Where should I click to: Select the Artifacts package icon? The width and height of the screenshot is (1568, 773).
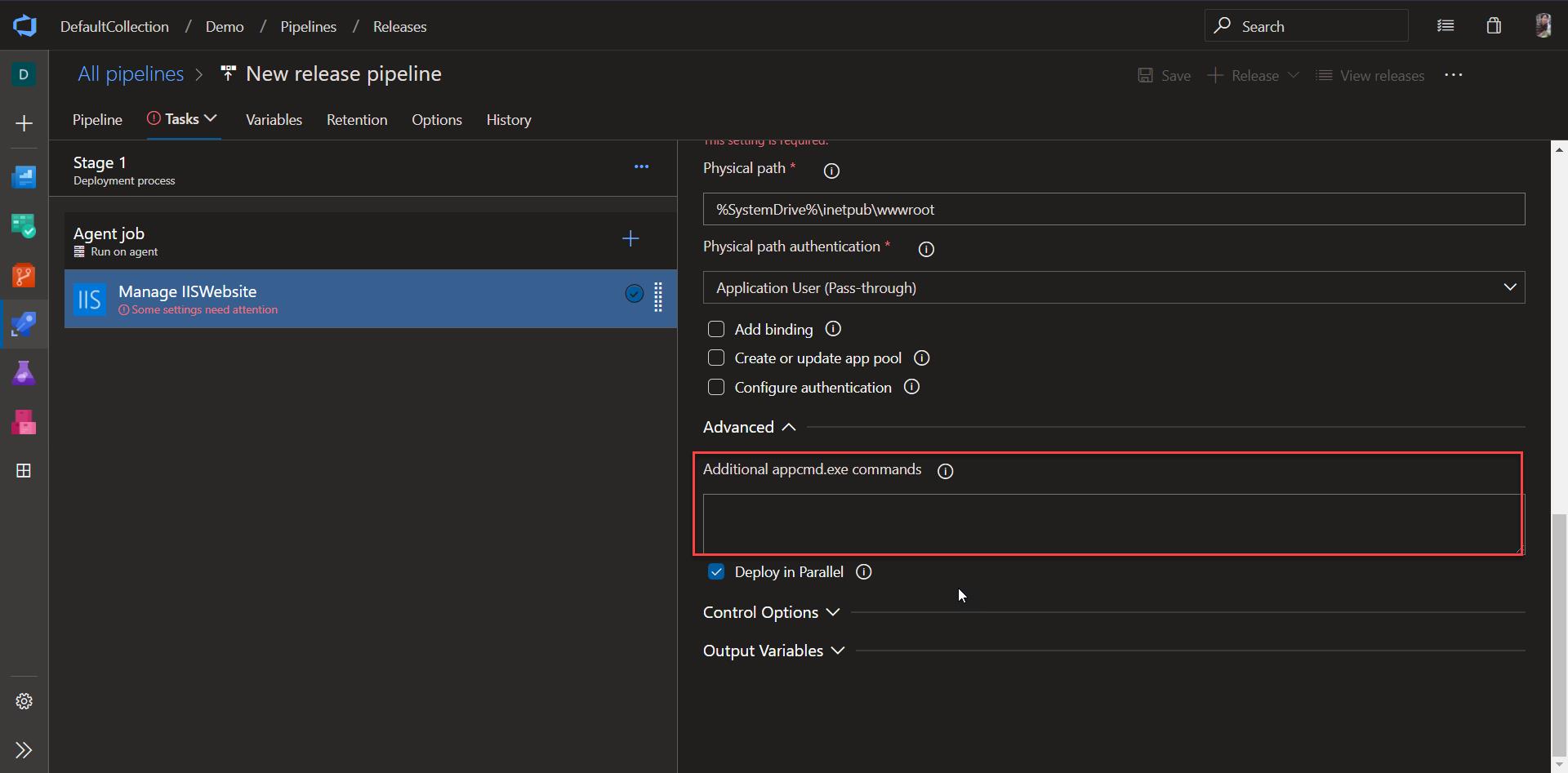tap(24, 422)
